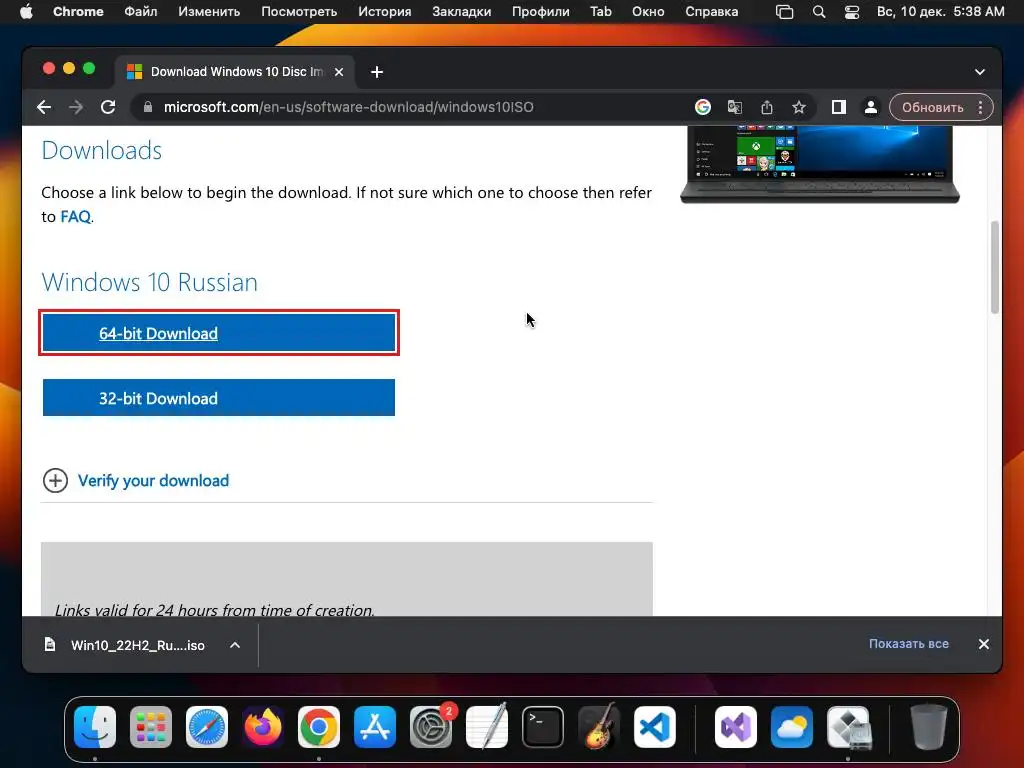Start the 32-bit Download
The height and width of the screenshot is (768, 1024).
click(x=219, y=398)
